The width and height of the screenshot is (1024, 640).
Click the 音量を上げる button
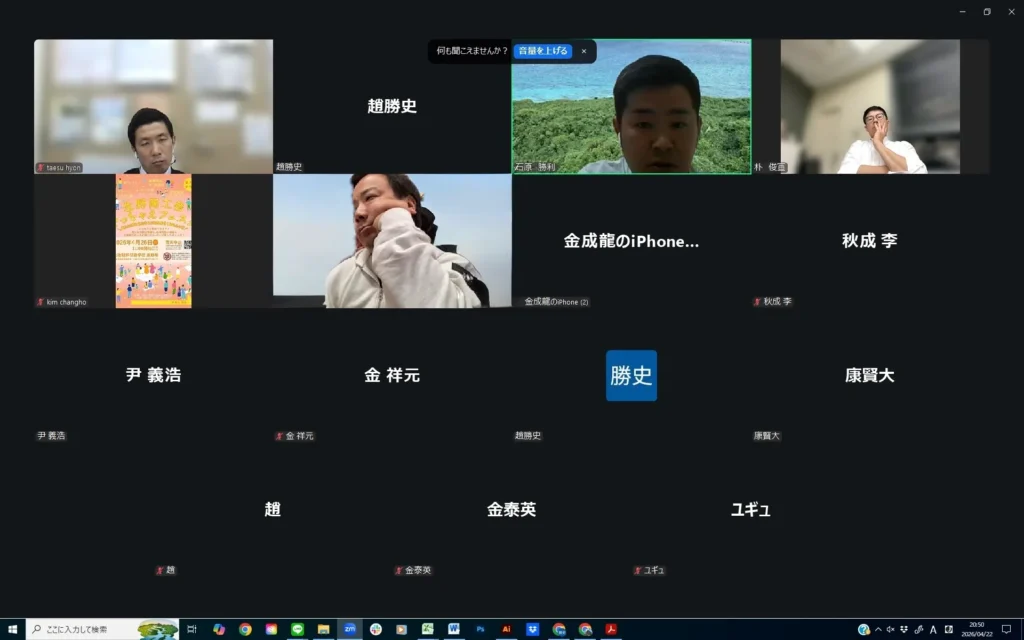543,51
